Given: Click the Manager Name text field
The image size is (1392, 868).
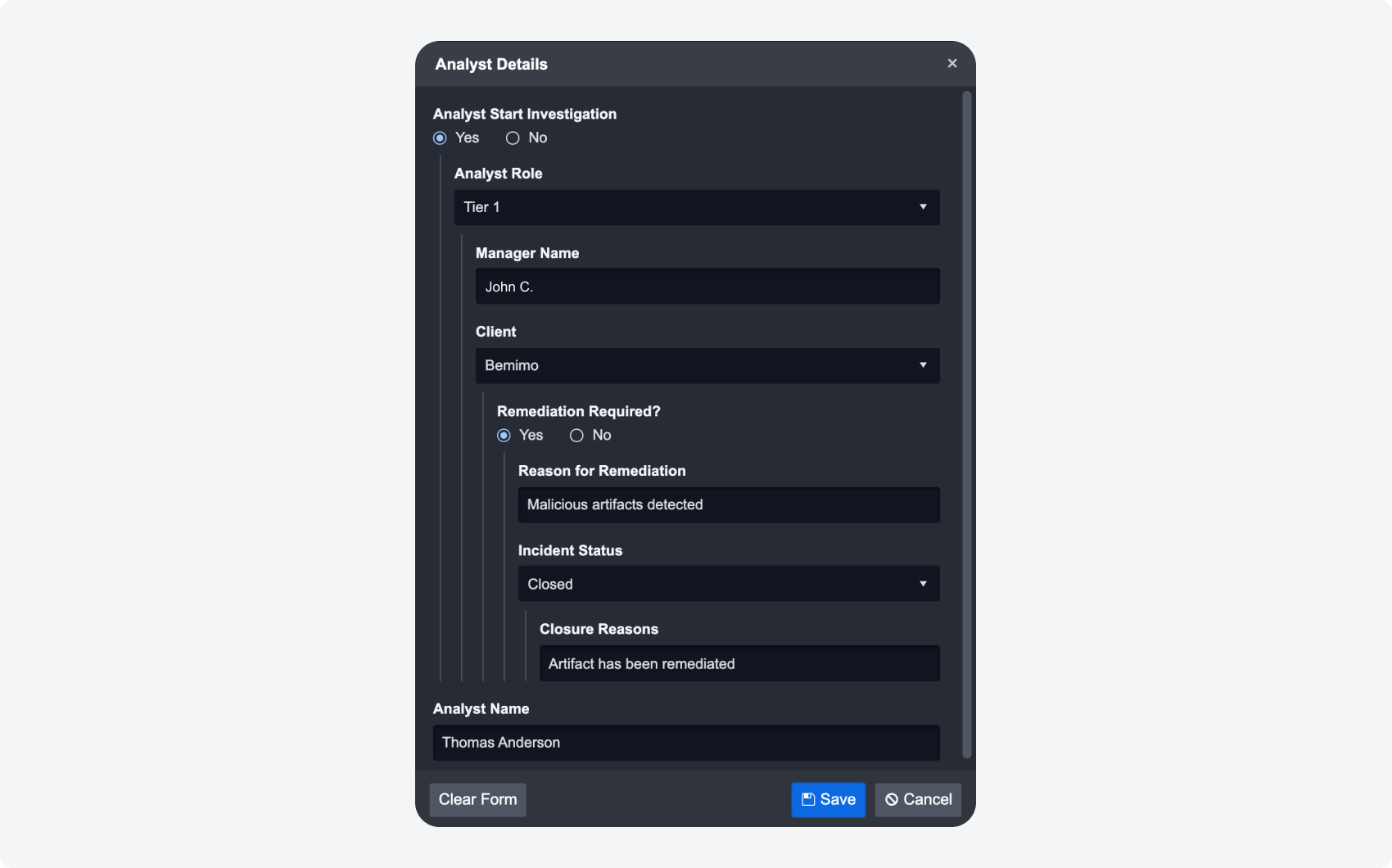Looking at the screenshot, I should coord(707,287).
